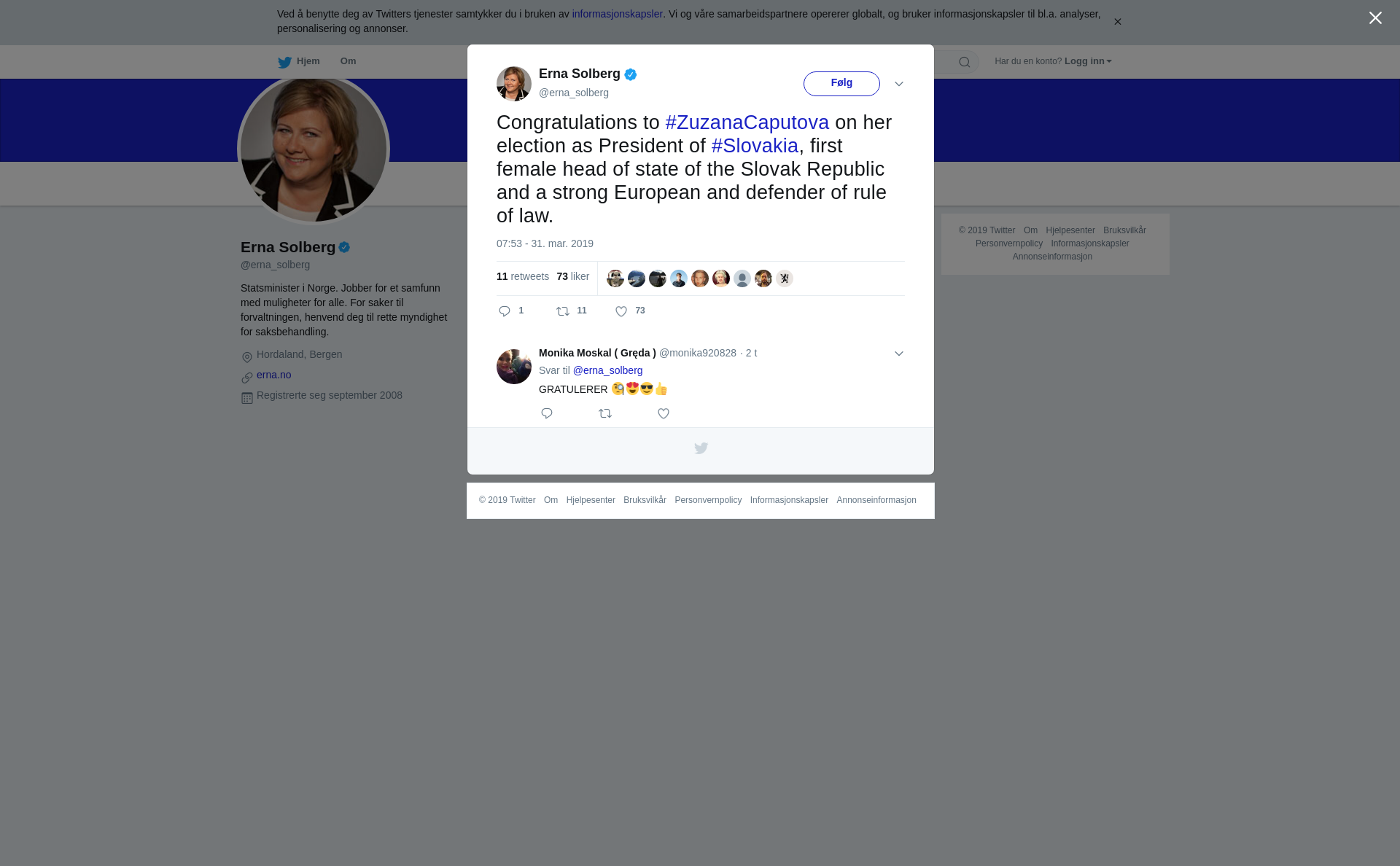Click the search magnifier icon
Screen dimensions: 1400x866
[964, 62]
